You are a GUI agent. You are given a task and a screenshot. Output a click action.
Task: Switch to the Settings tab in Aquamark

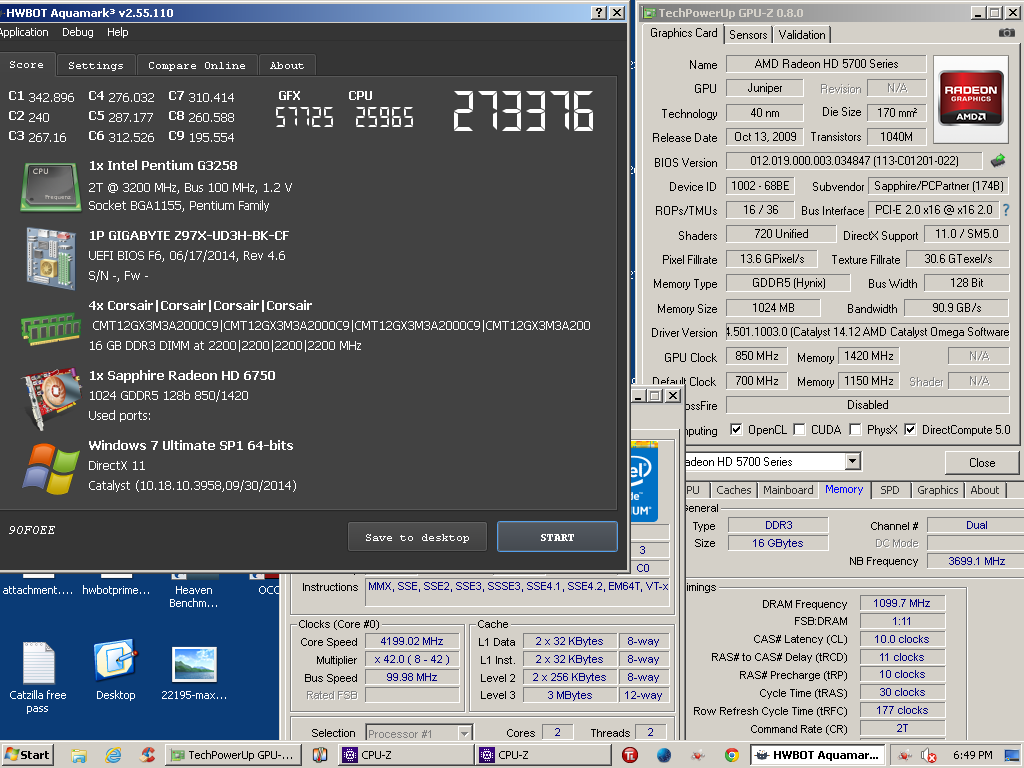click(x=95, y=65)
